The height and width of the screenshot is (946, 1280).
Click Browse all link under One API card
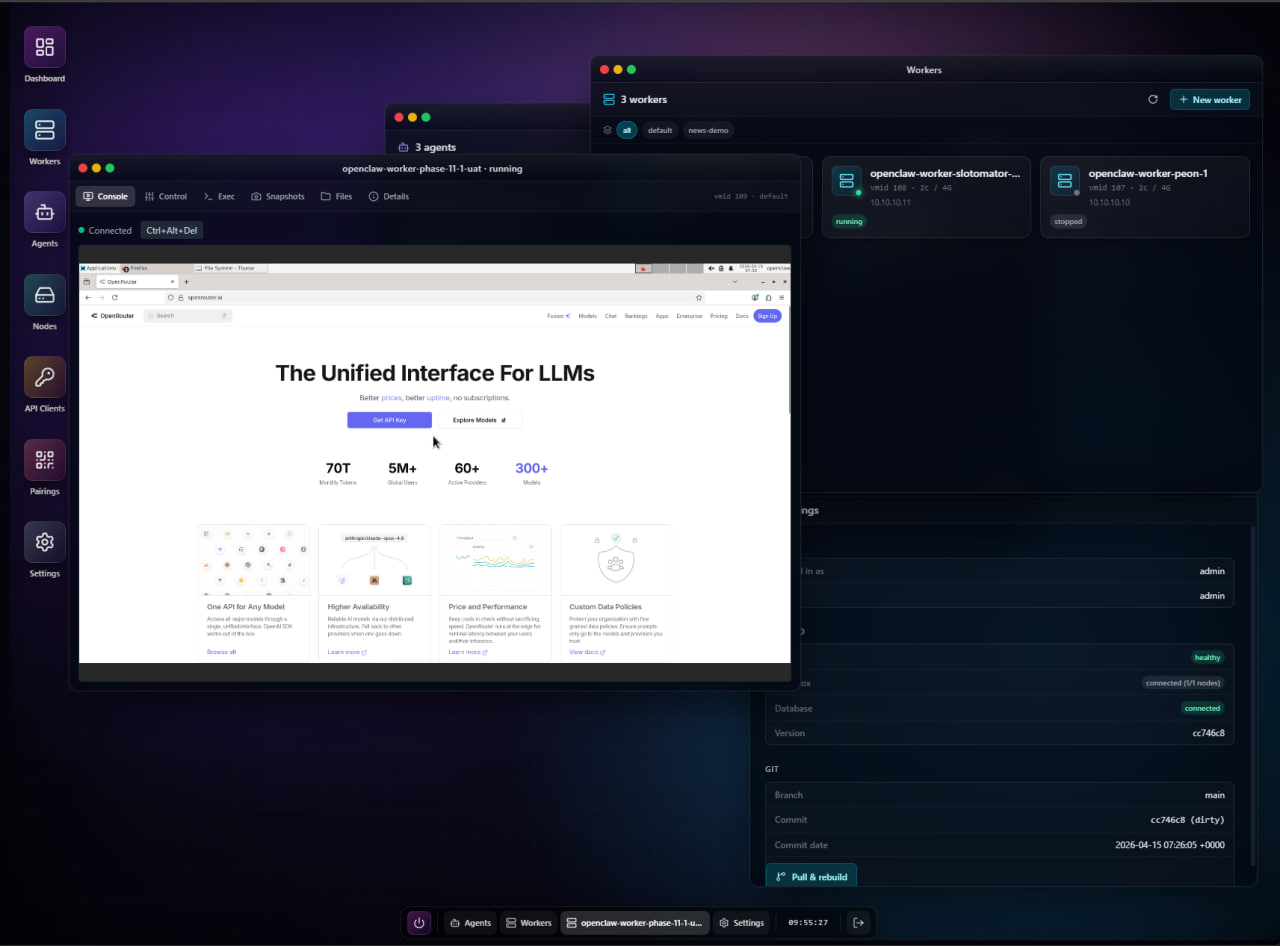[221, 652]
